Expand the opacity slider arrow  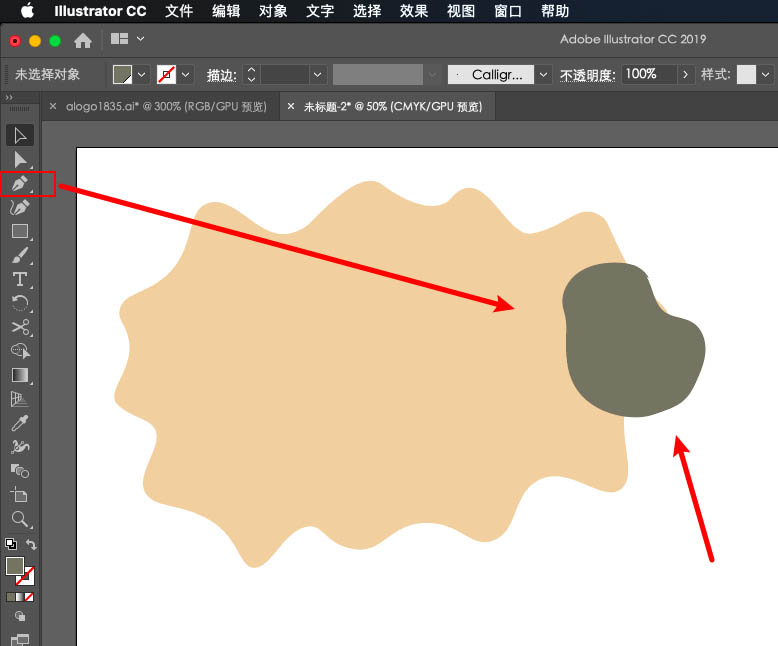pos(685,75)
